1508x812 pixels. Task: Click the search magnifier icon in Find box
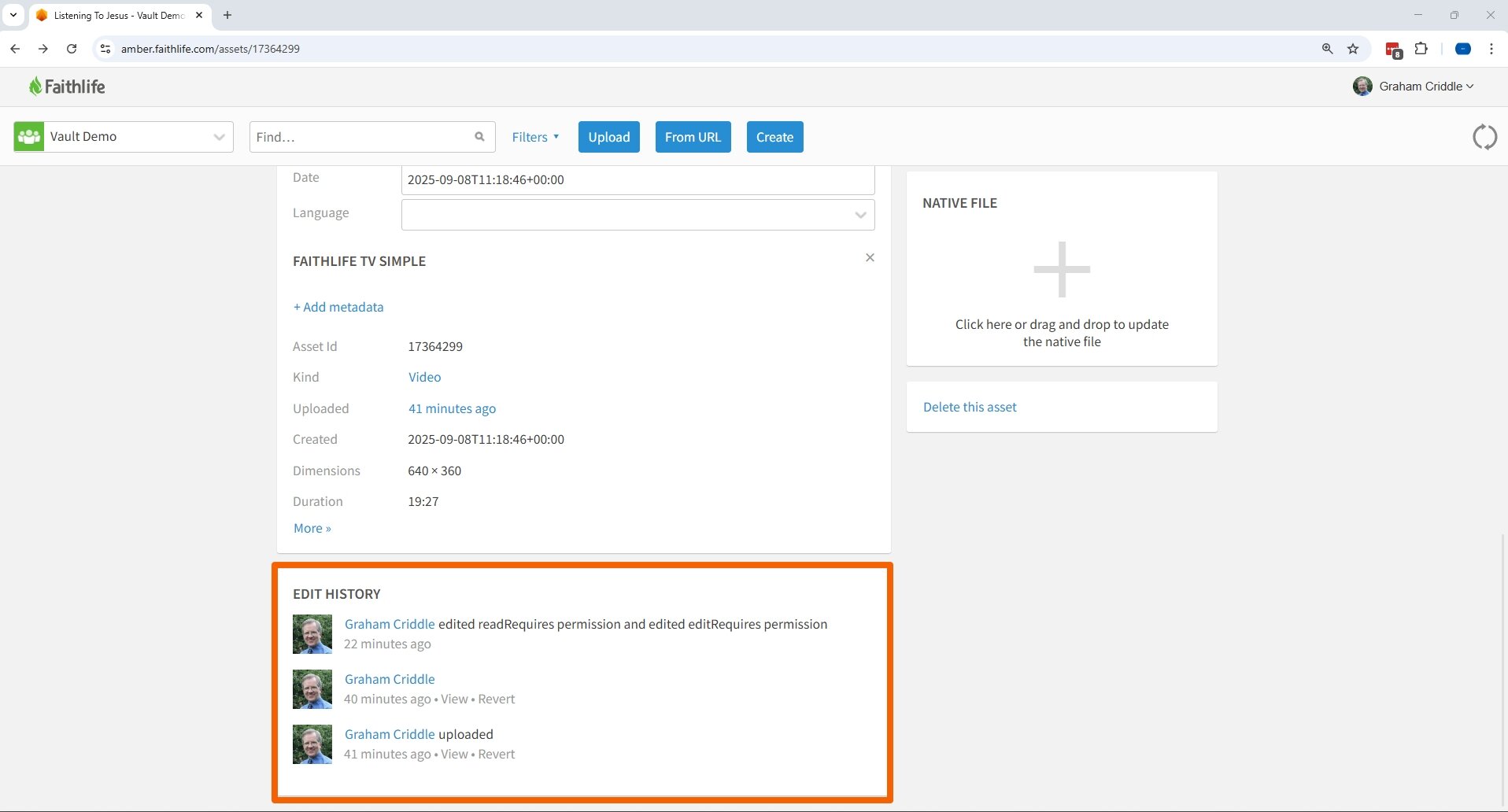pos(479,136)
